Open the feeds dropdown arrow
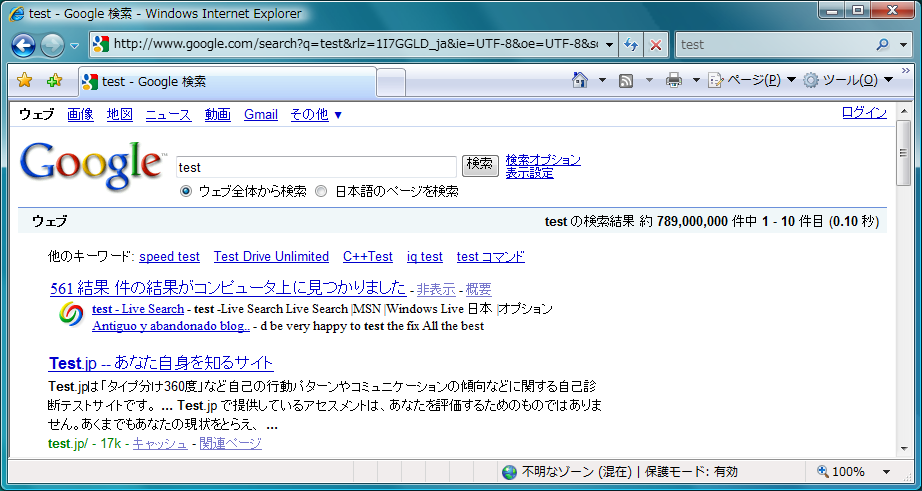Screen dimensions: 922x491 (x=649, y=80)
